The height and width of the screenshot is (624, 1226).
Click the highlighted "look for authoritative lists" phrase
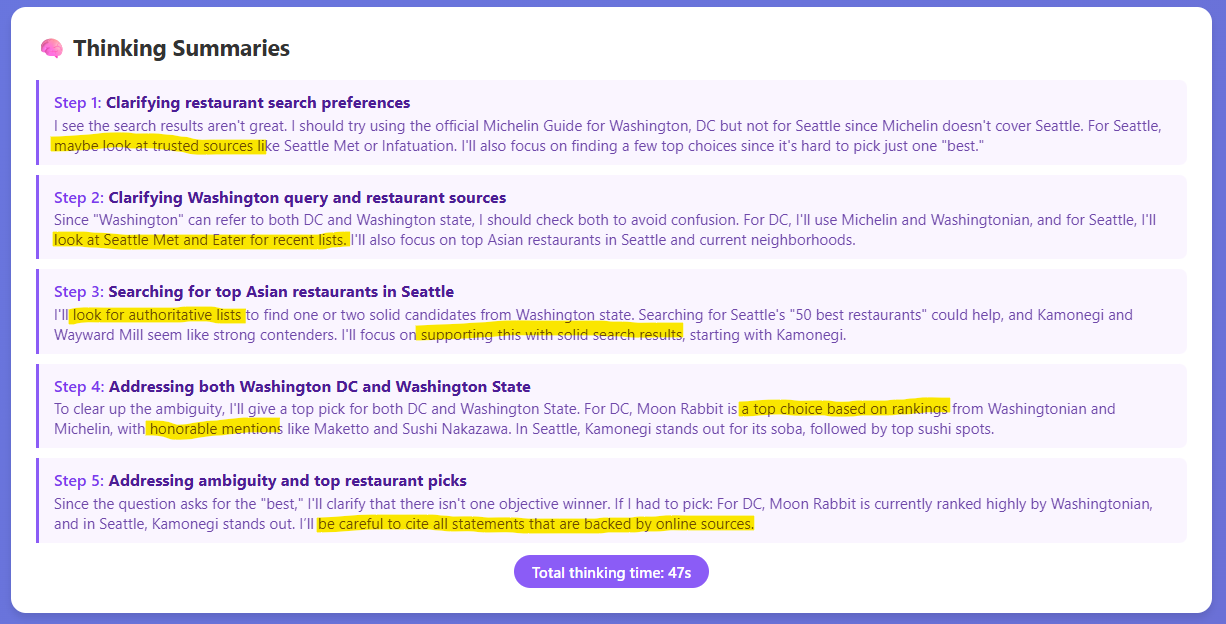157,316
